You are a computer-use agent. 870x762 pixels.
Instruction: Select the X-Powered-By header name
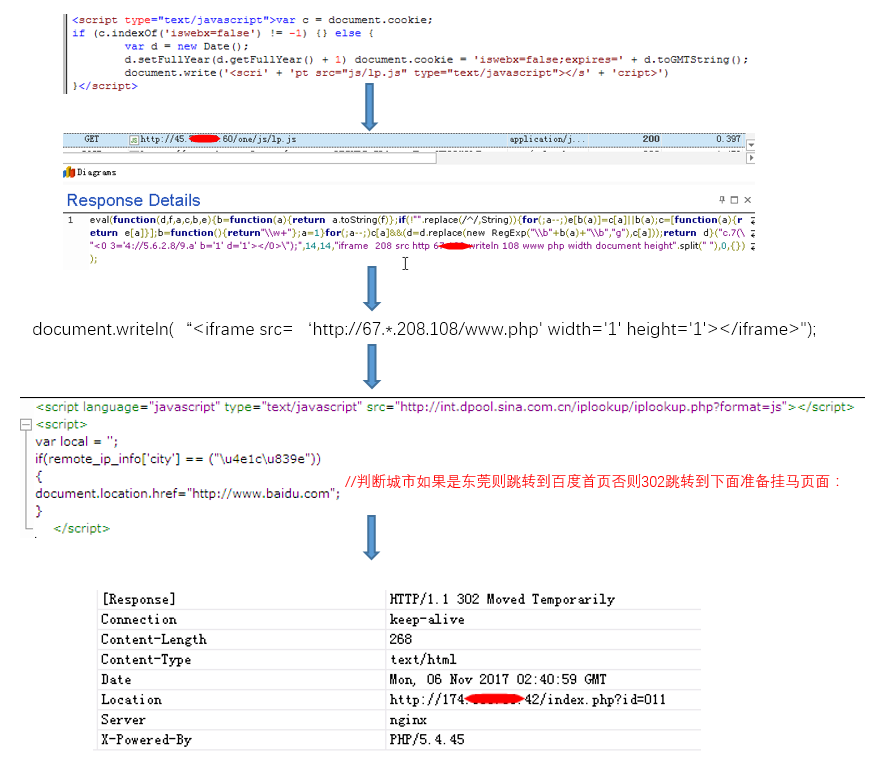(x=146, y=740)
